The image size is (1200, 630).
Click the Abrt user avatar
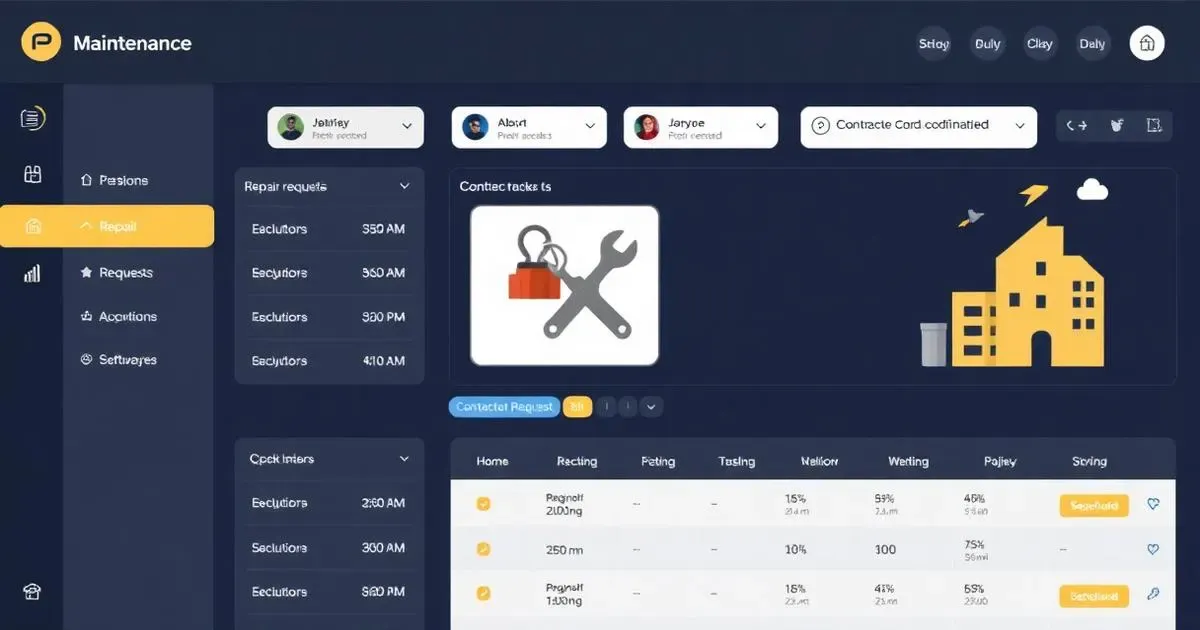coord(475,127)
